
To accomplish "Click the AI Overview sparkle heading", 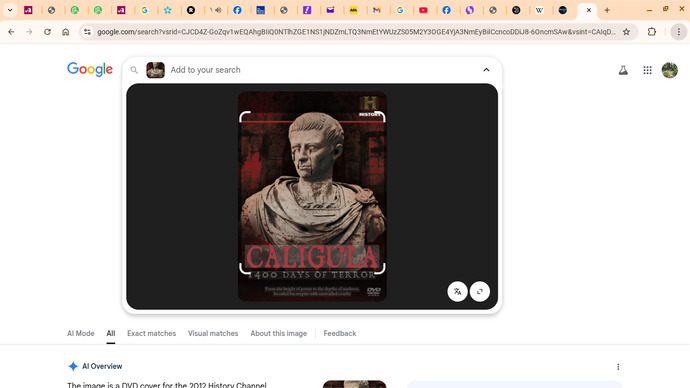I will point(95,366).
